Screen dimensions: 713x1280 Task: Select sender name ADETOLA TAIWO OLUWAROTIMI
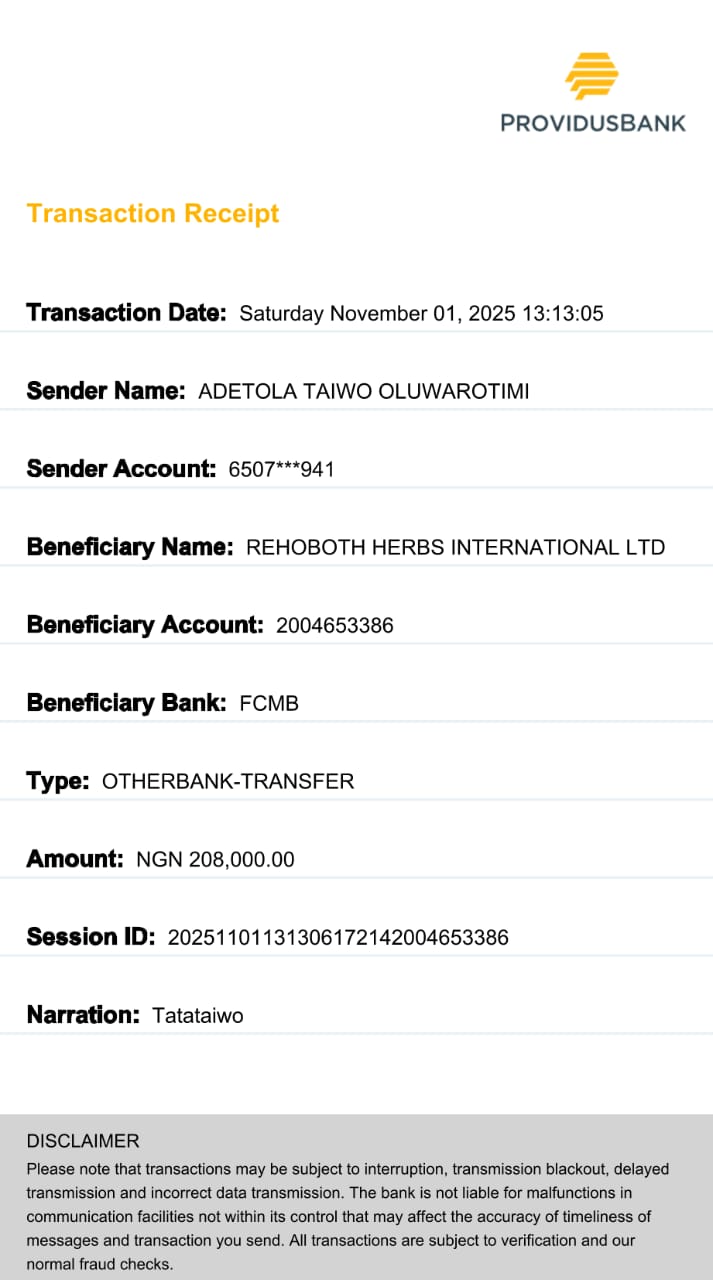click(x=364, y=392)
